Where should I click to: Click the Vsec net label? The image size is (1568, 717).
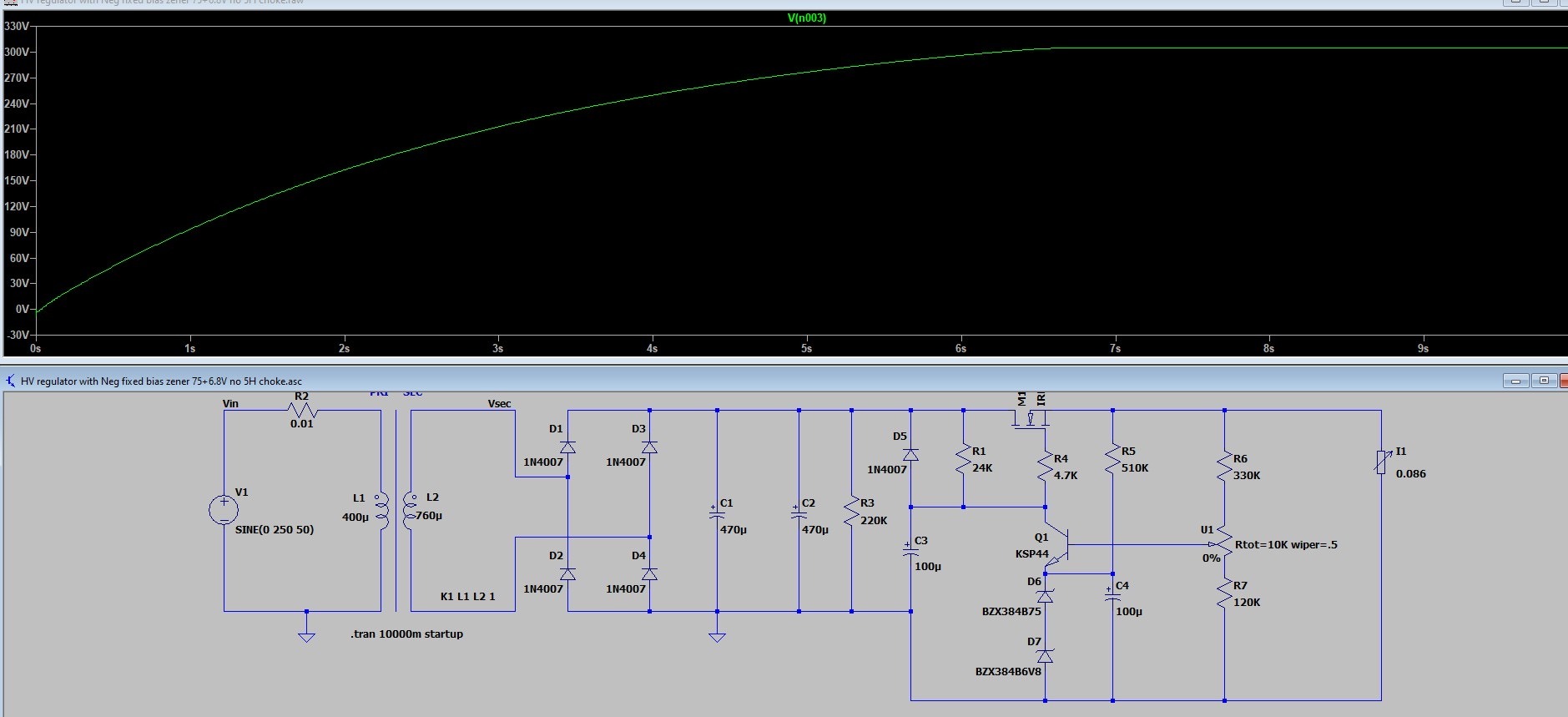(499, 404)
